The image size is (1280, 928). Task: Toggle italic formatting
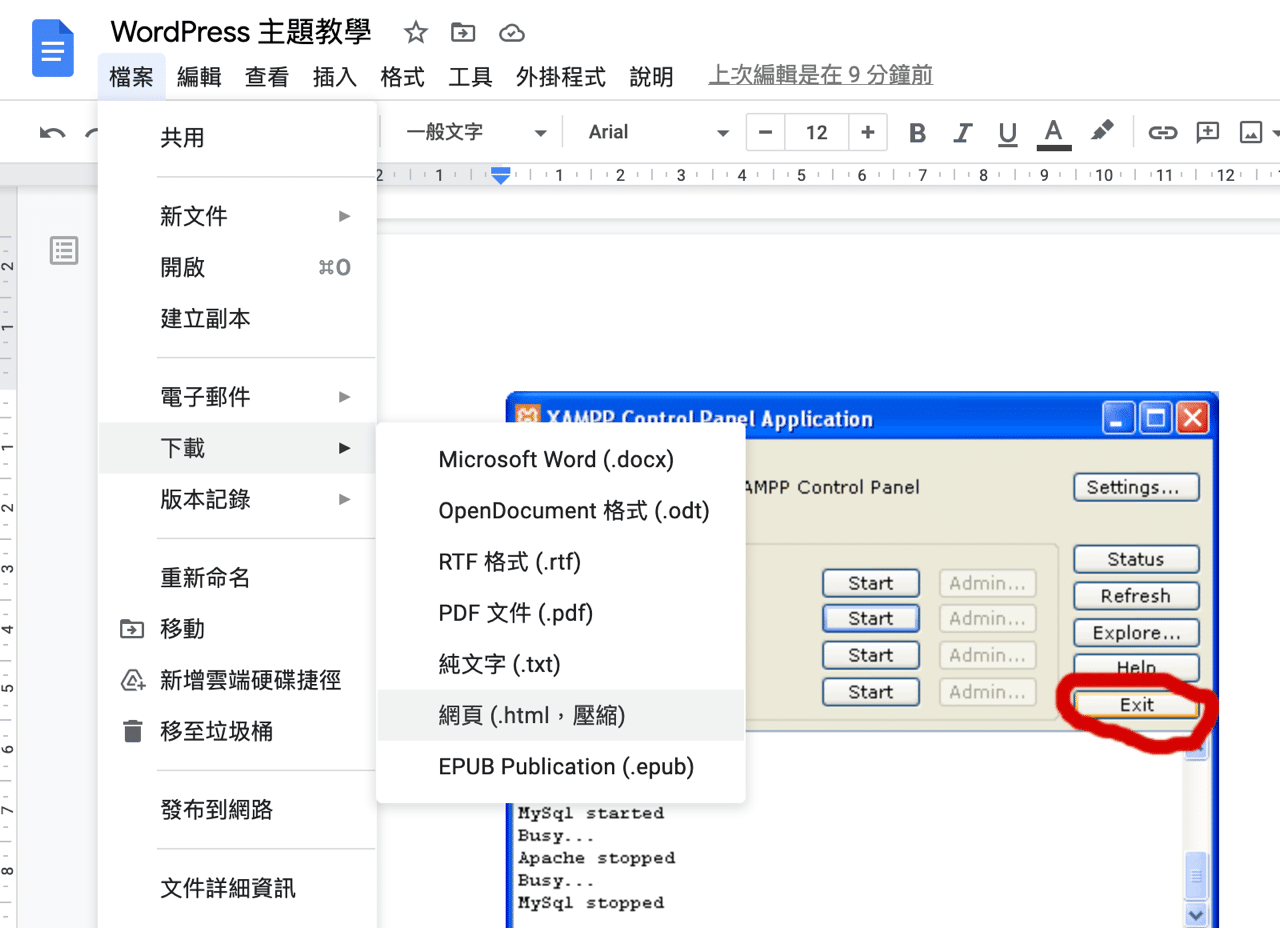(x=963, y=132)
